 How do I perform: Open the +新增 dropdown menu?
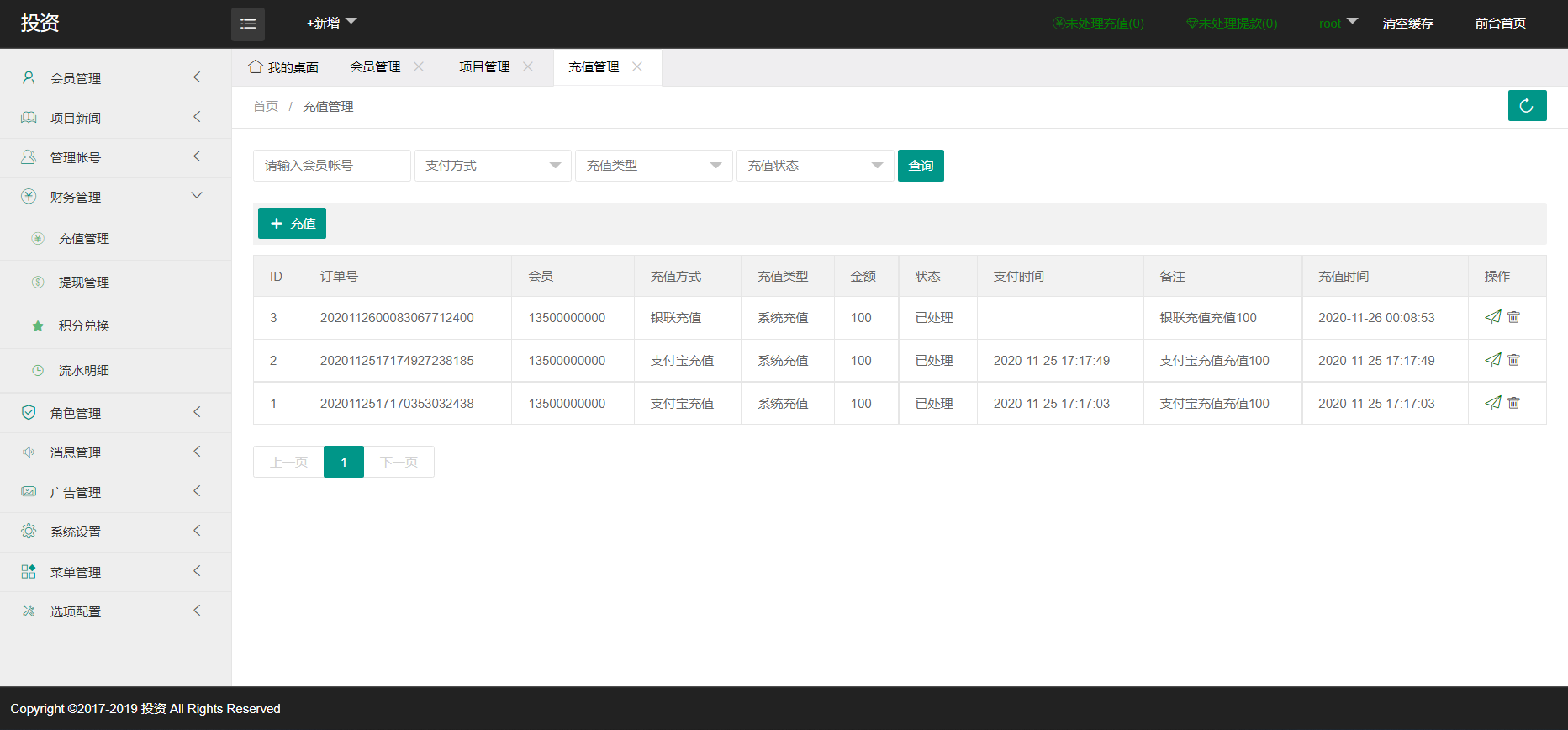(x=331, y=23)
